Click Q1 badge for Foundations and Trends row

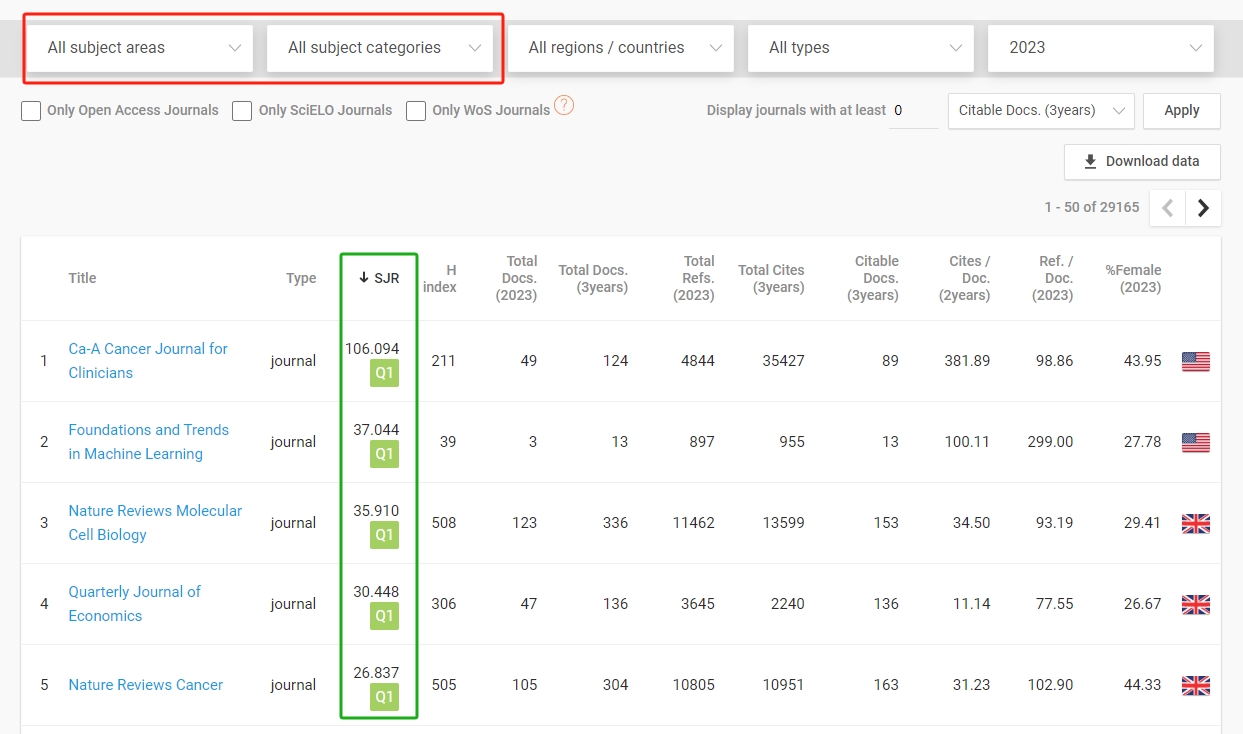click(x=384, y=454)
